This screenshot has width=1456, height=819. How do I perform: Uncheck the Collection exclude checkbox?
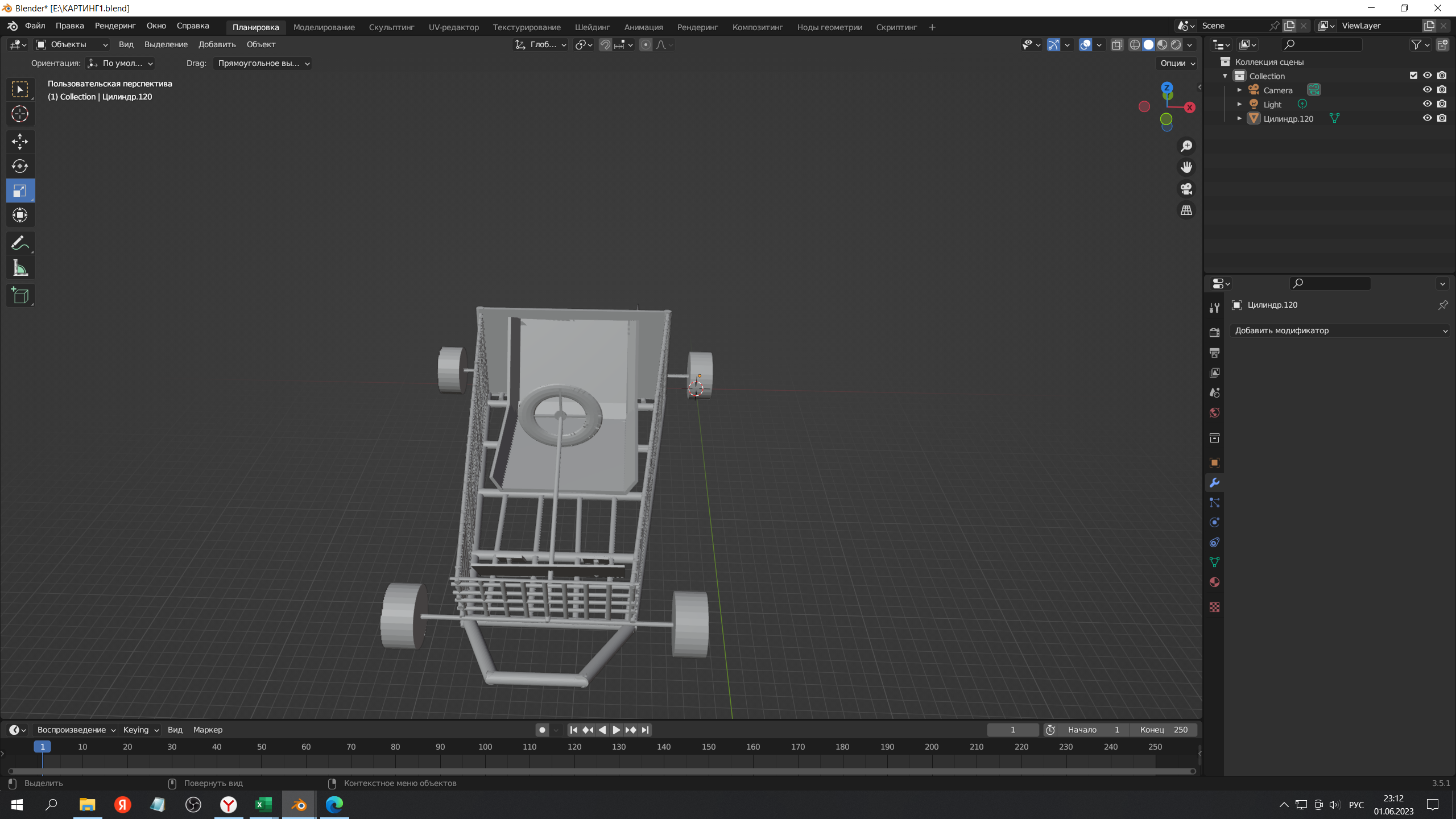(1413, 76)
